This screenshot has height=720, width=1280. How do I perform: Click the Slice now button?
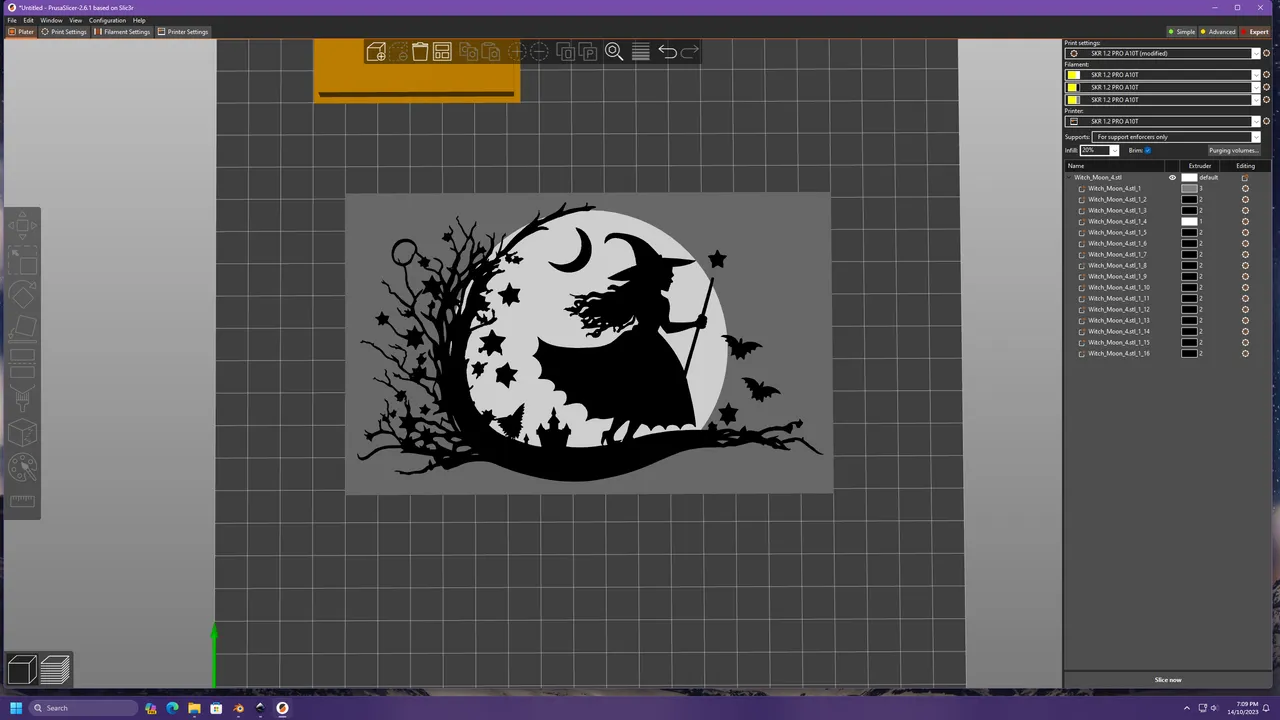point(1167,680)
